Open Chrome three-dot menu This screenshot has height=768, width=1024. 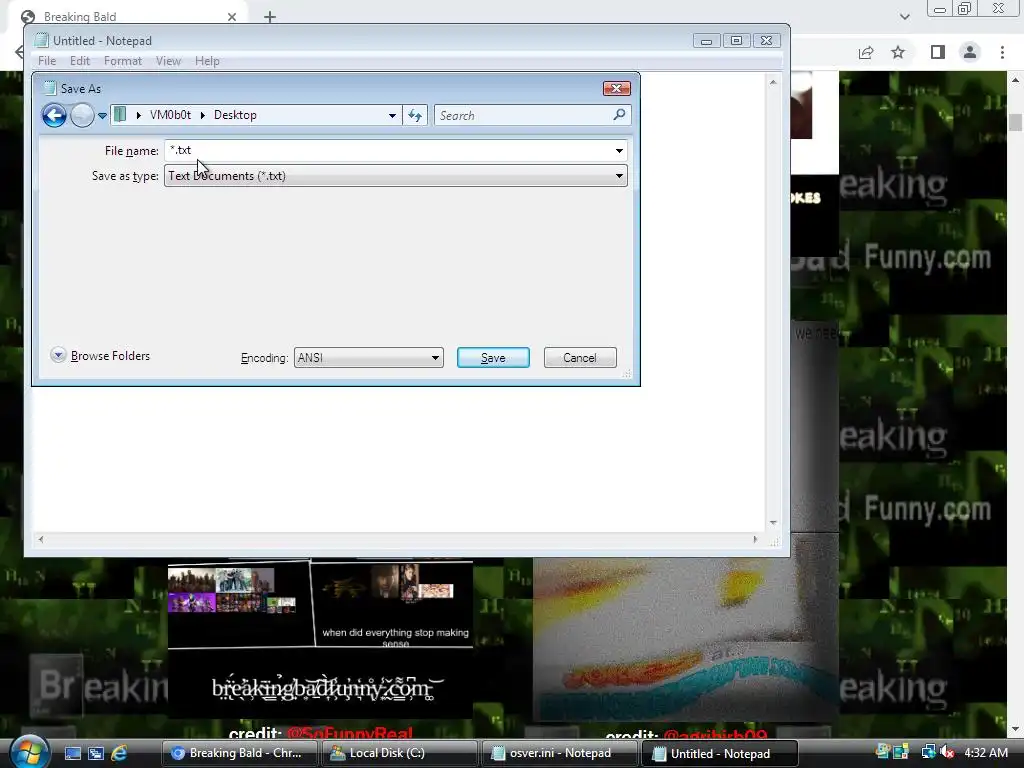pyautogui.click(x=1002, y=52)
